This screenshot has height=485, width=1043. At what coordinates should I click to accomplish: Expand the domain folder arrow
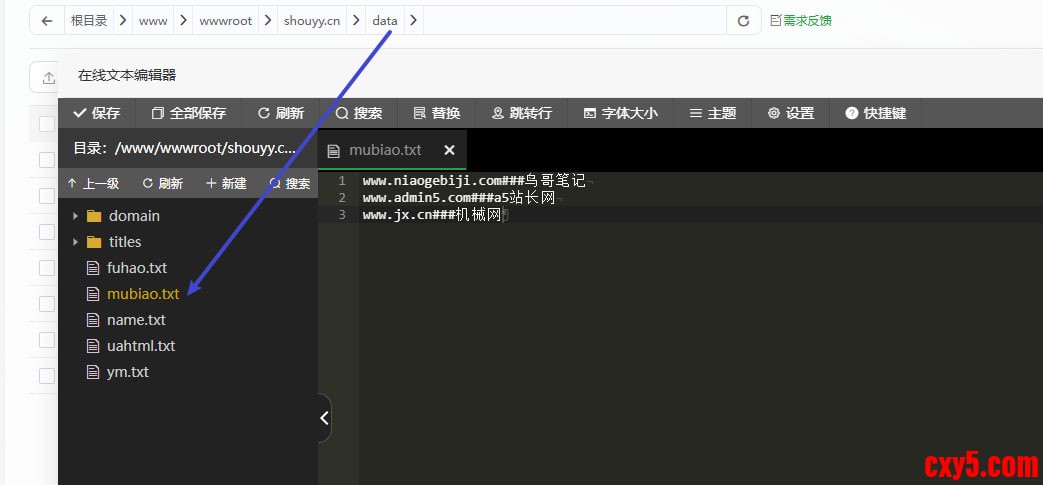75,216
